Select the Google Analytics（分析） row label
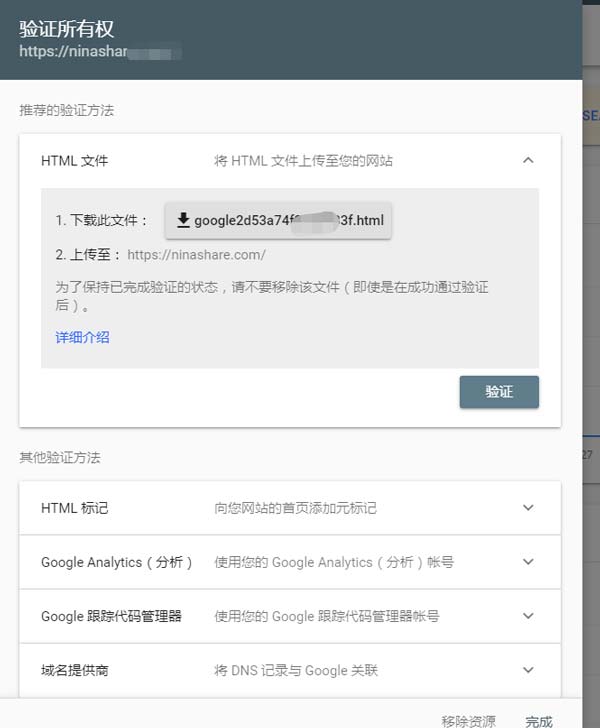This screenshot has height=728, width=600. pos(117,562)
